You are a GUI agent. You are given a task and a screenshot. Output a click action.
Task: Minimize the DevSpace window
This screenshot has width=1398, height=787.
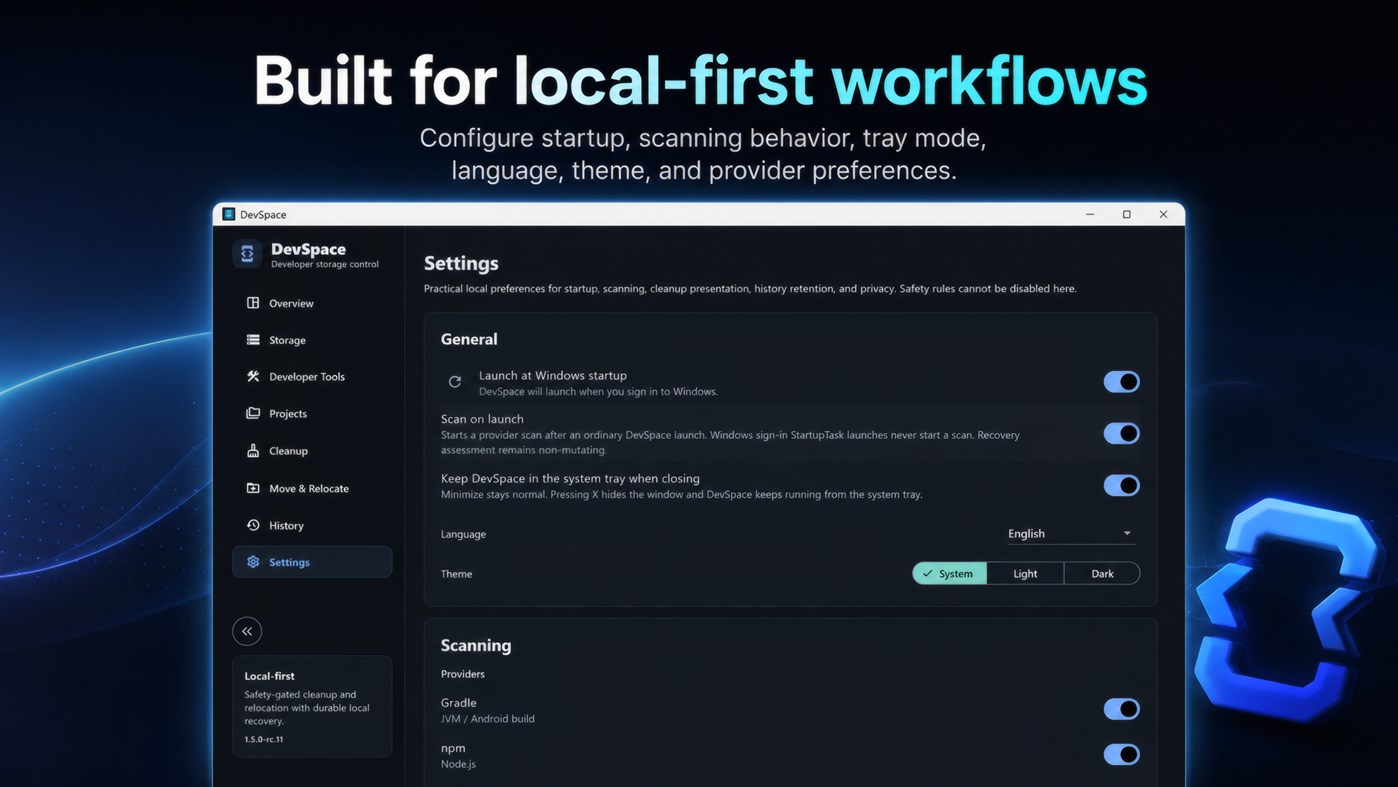(1090, 214)
